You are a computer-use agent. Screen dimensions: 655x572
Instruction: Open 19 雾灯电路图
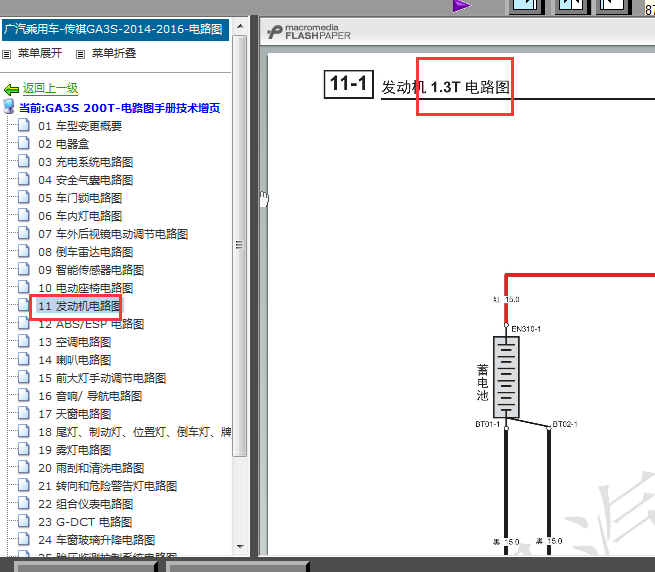point(74,450)
